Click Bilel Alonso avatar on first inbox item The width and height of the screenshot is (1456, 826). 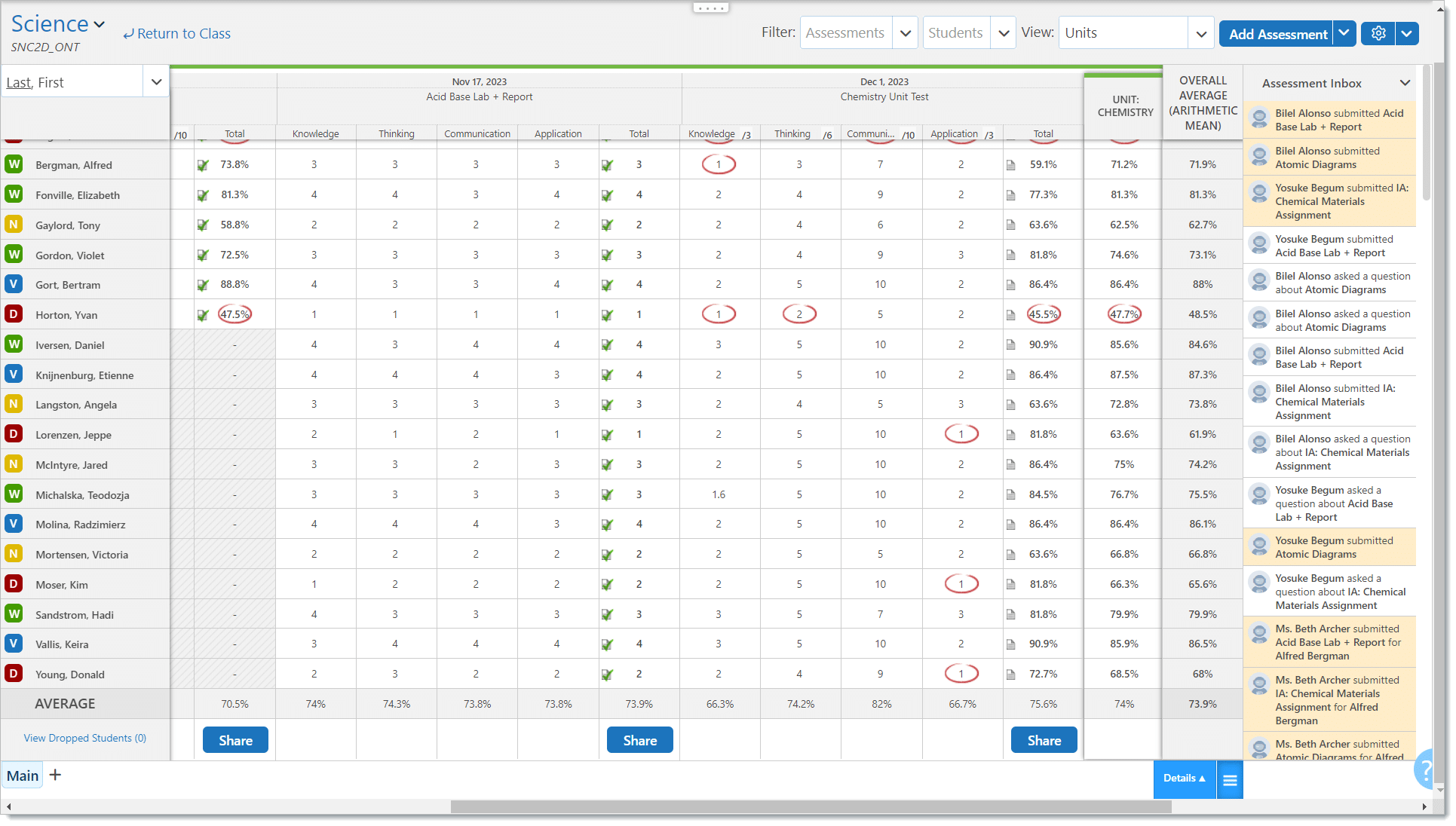click(1258, 118)
